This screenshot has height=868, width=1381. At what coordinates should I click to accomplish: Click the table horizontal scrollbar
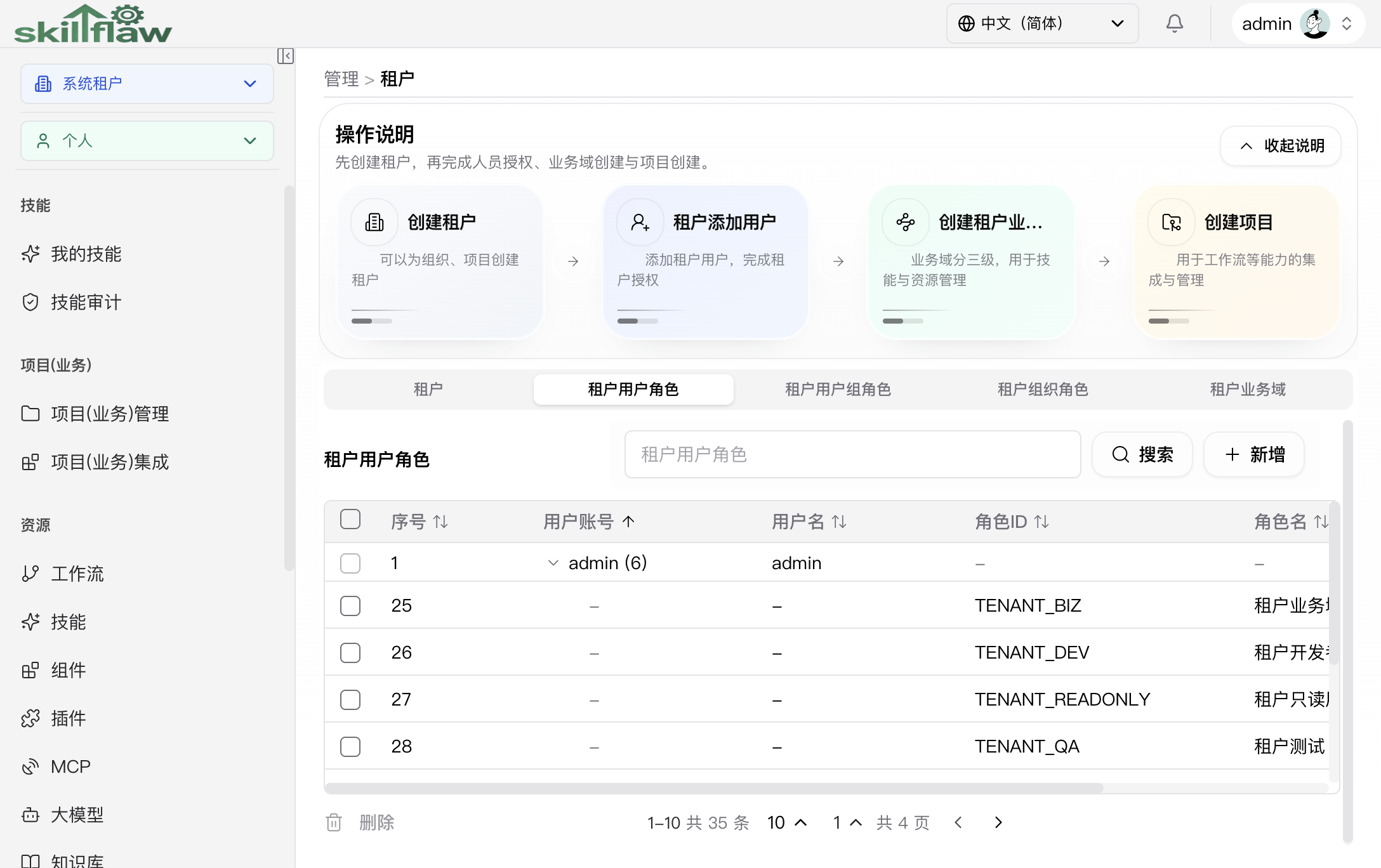(714, 788)
